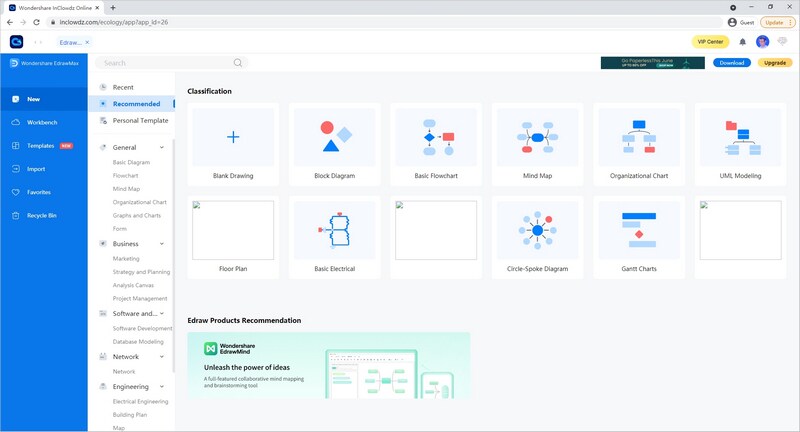Open the Circle-Spoke Diagram template
The width and height of the screenshot is (800, 432).
(x=537, y=237)
